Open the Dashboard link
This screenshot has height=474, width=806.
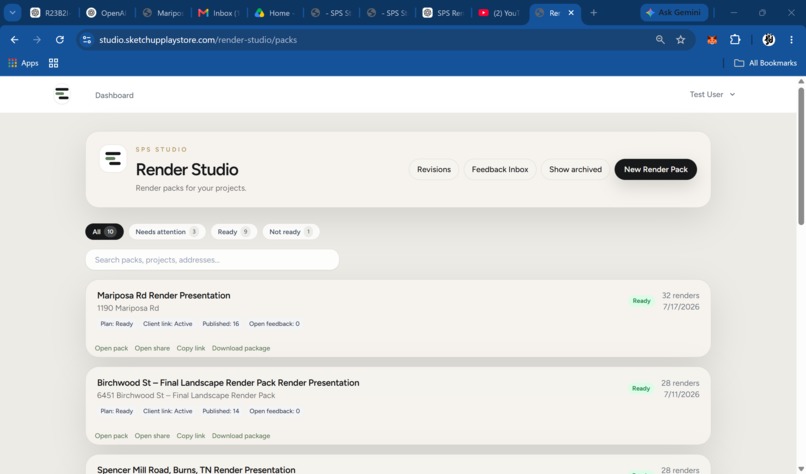(x=114, y=95)
